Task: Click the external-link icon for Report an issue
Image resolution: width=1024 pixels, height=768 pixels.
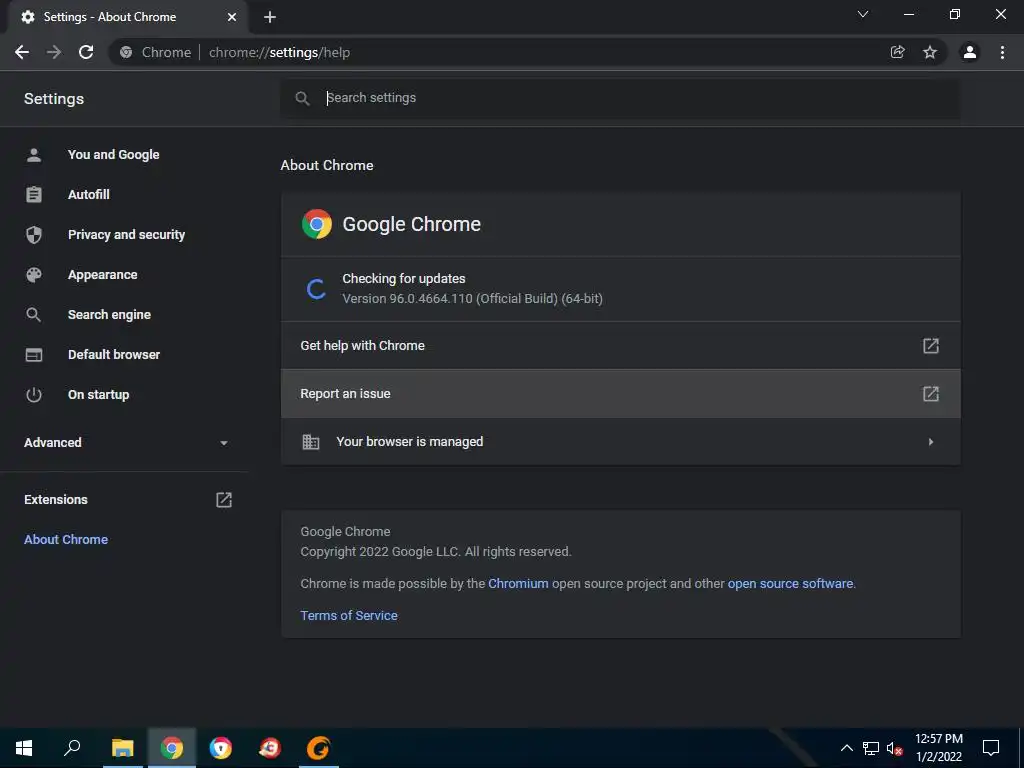Action: pos(931,394)
